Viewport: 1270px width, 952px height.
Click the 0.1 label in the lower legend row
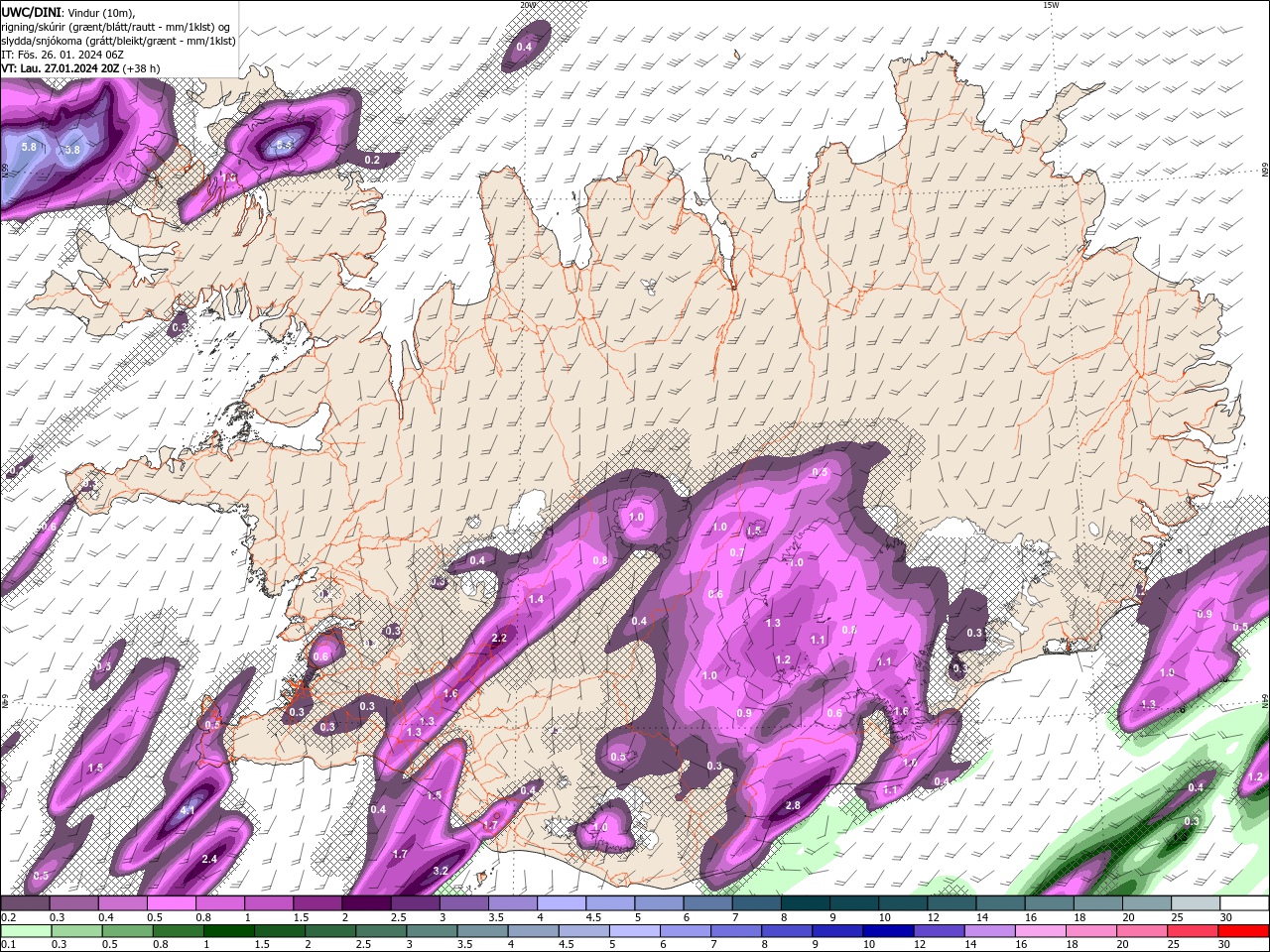point(8,945)
